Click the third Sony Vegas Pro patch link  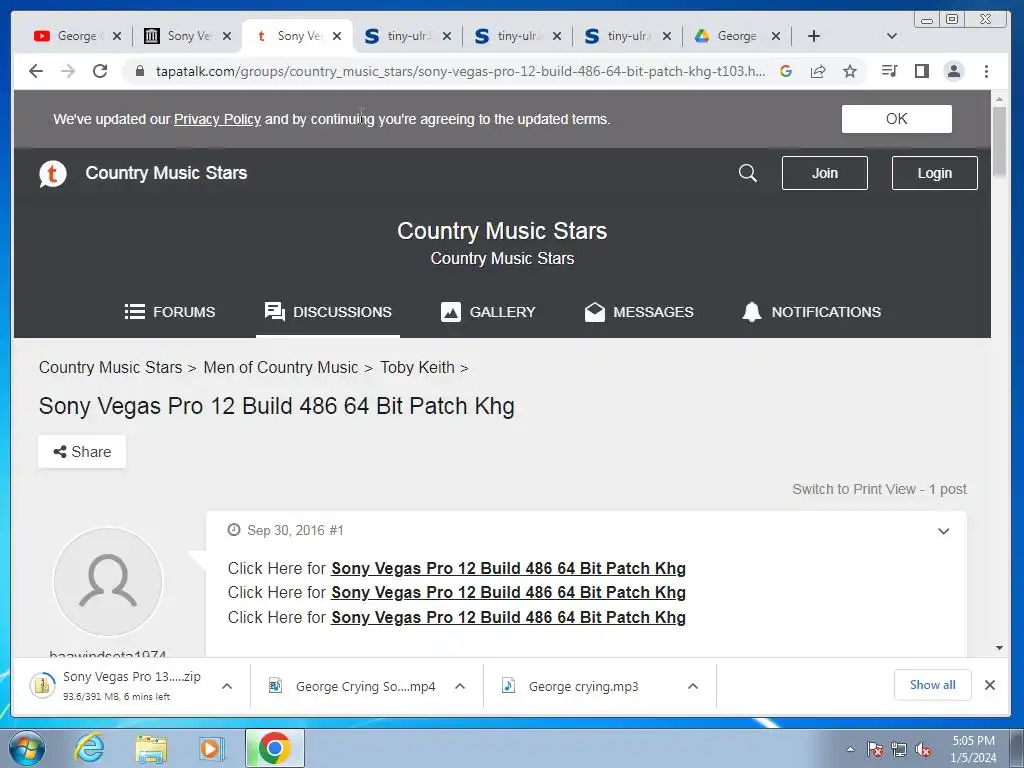pyautogui.click(x=508, y=617)
